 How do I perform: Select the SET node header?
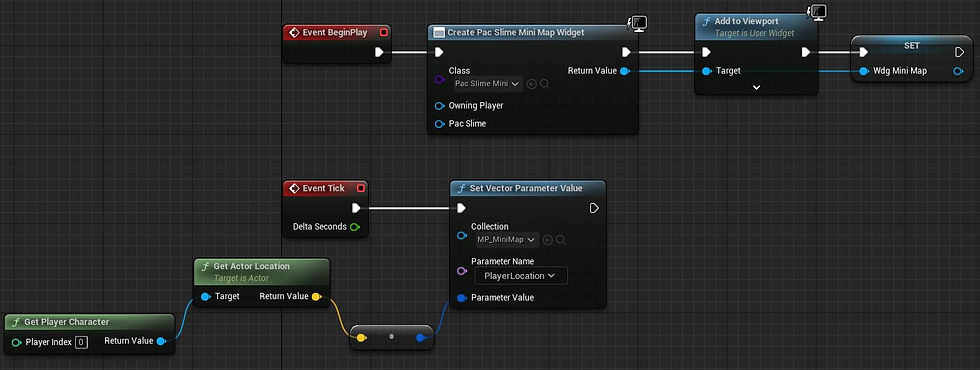(911, 46)
